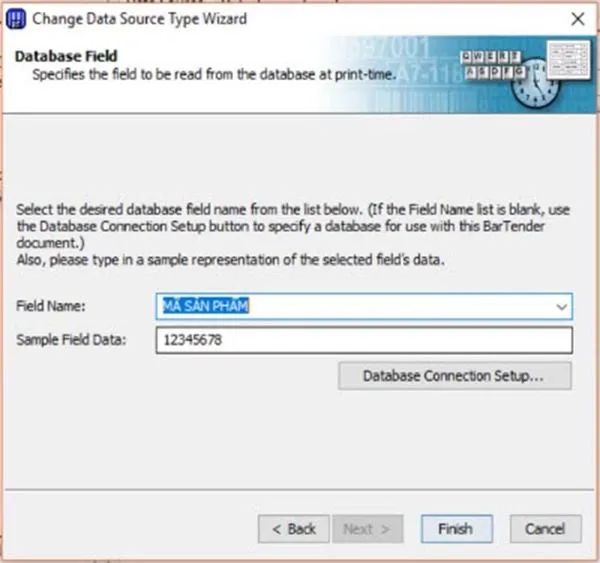Click the "Sample Field Data:" label
This screenshot has height=563, width=600.
pos(72,341)
